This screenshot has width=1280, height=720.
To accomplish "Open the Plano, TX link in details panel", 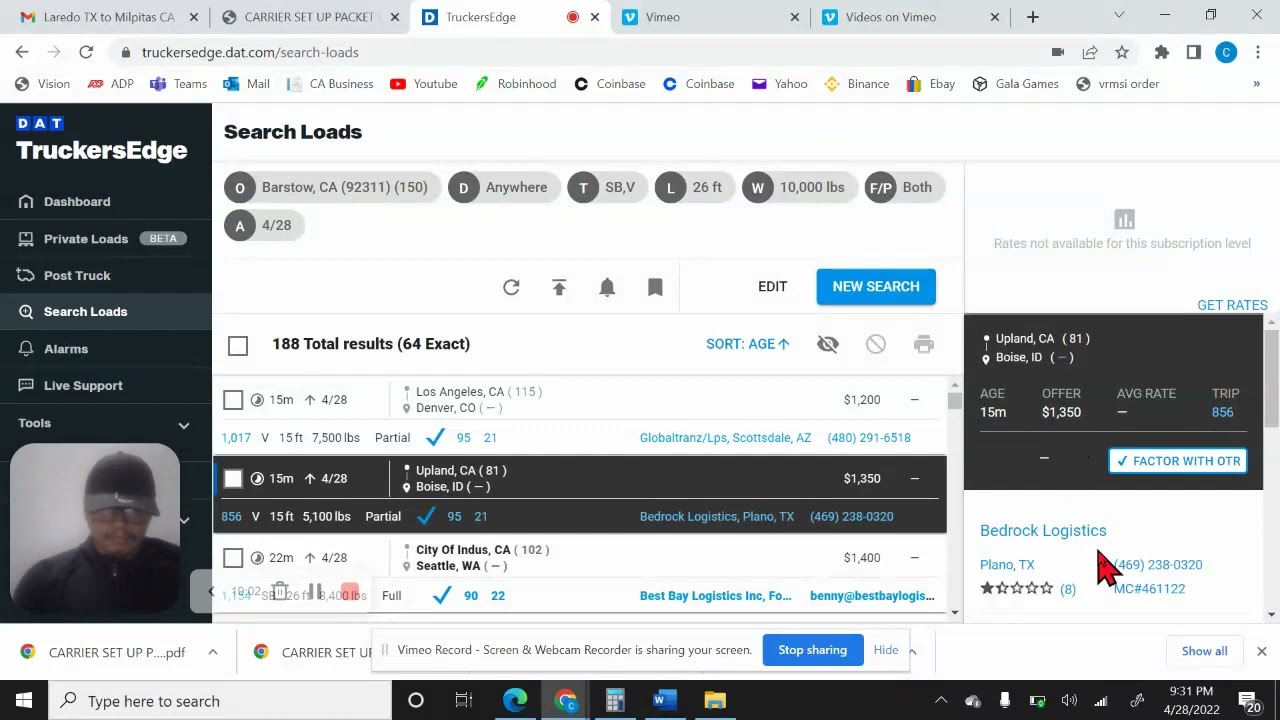I will coord(1007,565).
